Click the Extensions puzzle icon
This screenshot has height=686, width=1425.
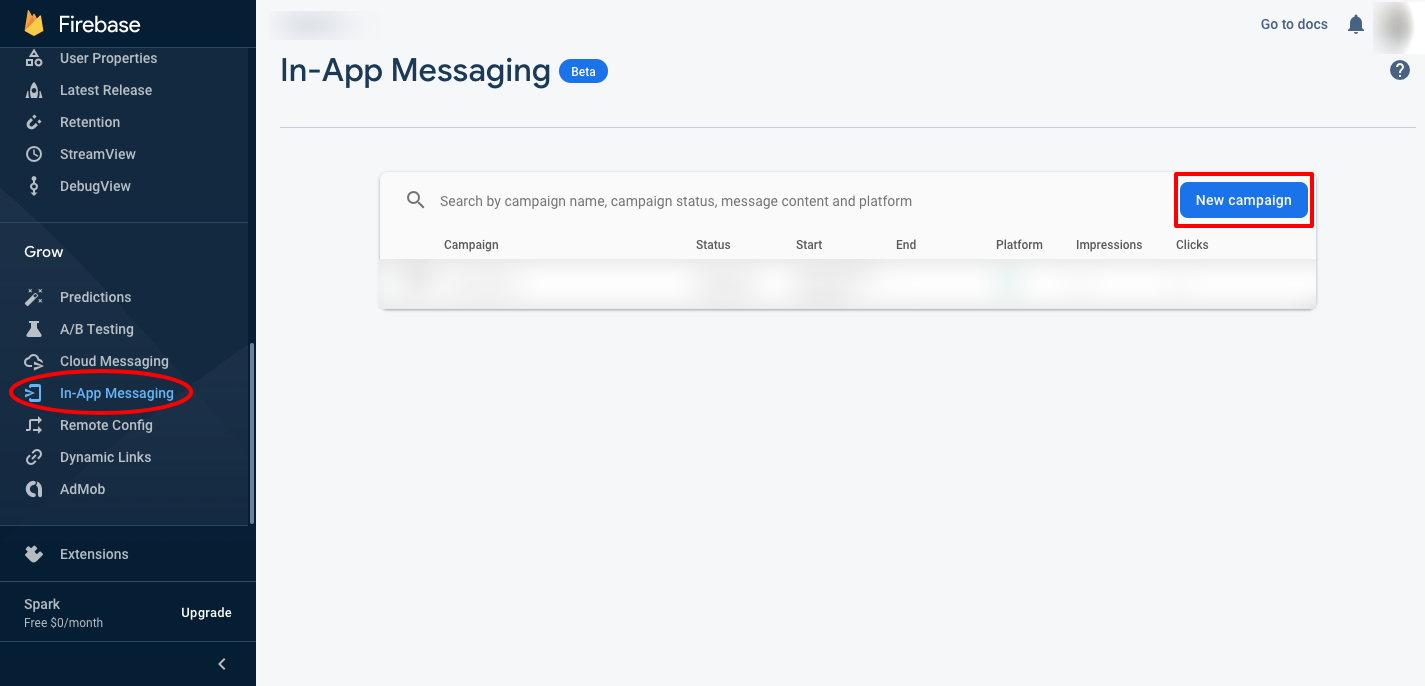tap(34, 554)
